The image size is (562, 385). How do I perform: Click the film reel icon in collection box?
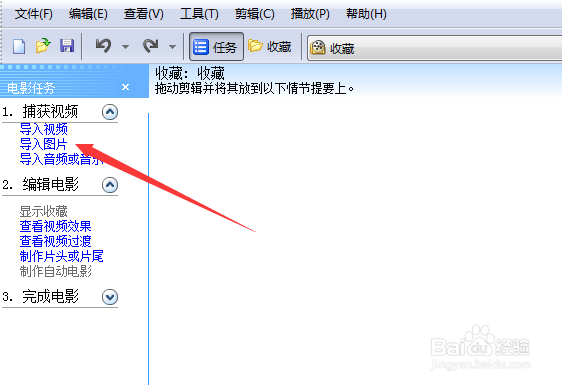pos(317,48)
